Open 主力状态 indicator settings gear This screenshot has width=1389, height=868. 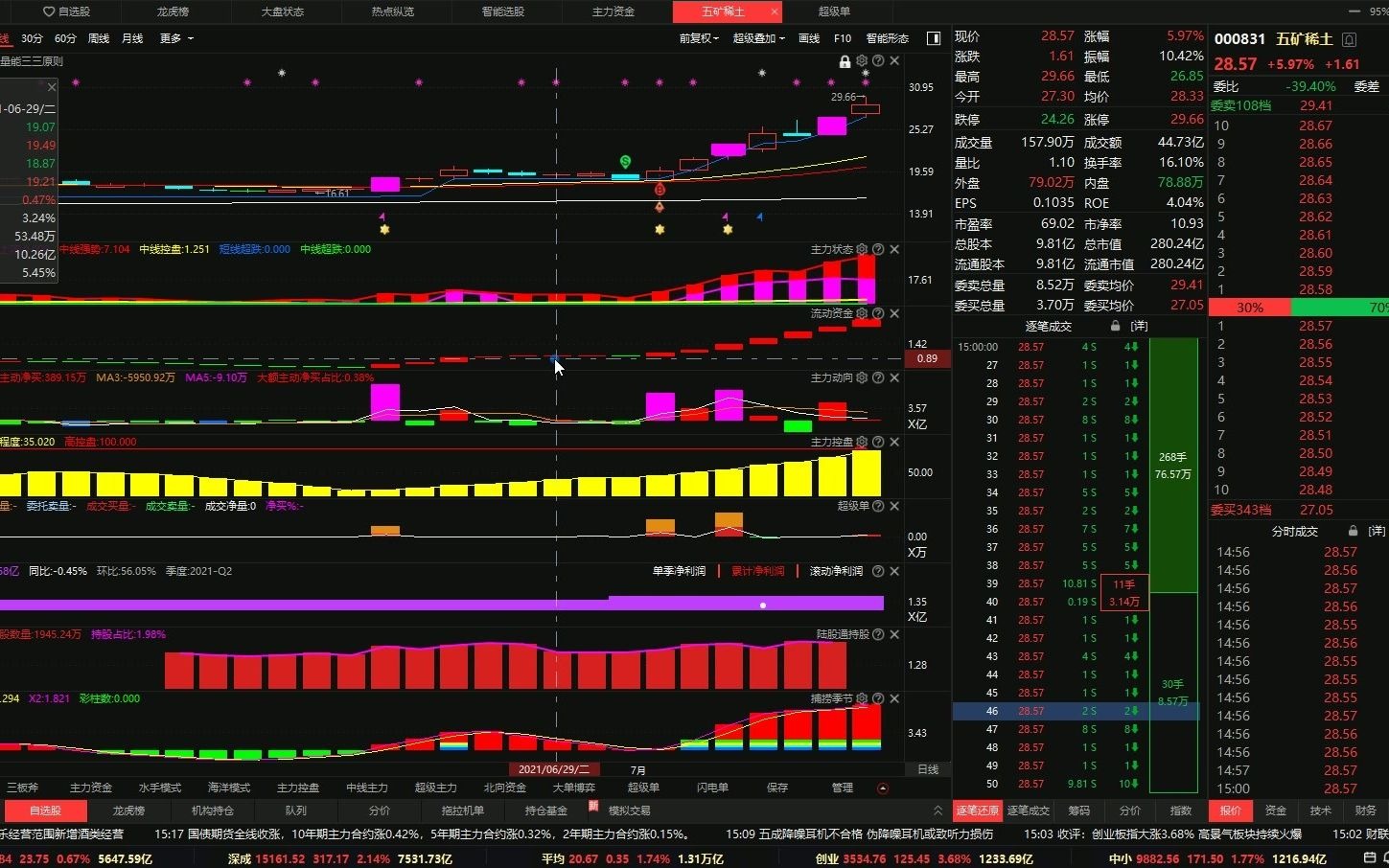[x=862, y=249]
